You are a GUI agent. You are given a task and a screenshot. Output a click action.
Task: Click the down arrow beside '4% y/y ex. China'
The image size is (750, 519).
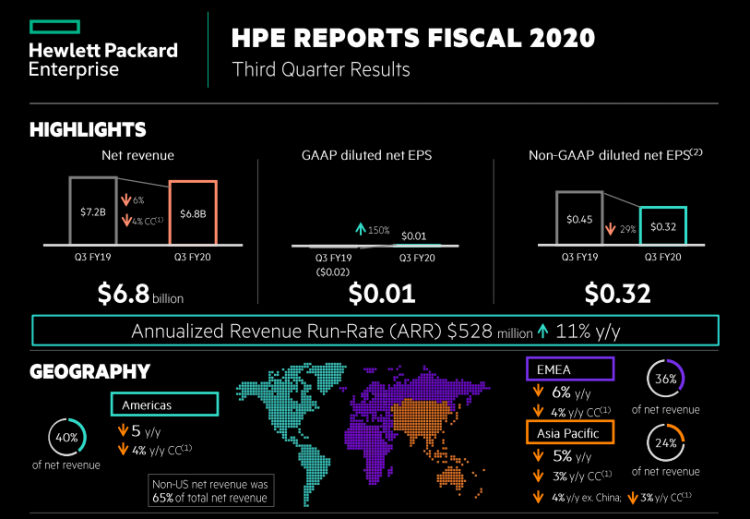pyautogui.click(x=539, y=497)
